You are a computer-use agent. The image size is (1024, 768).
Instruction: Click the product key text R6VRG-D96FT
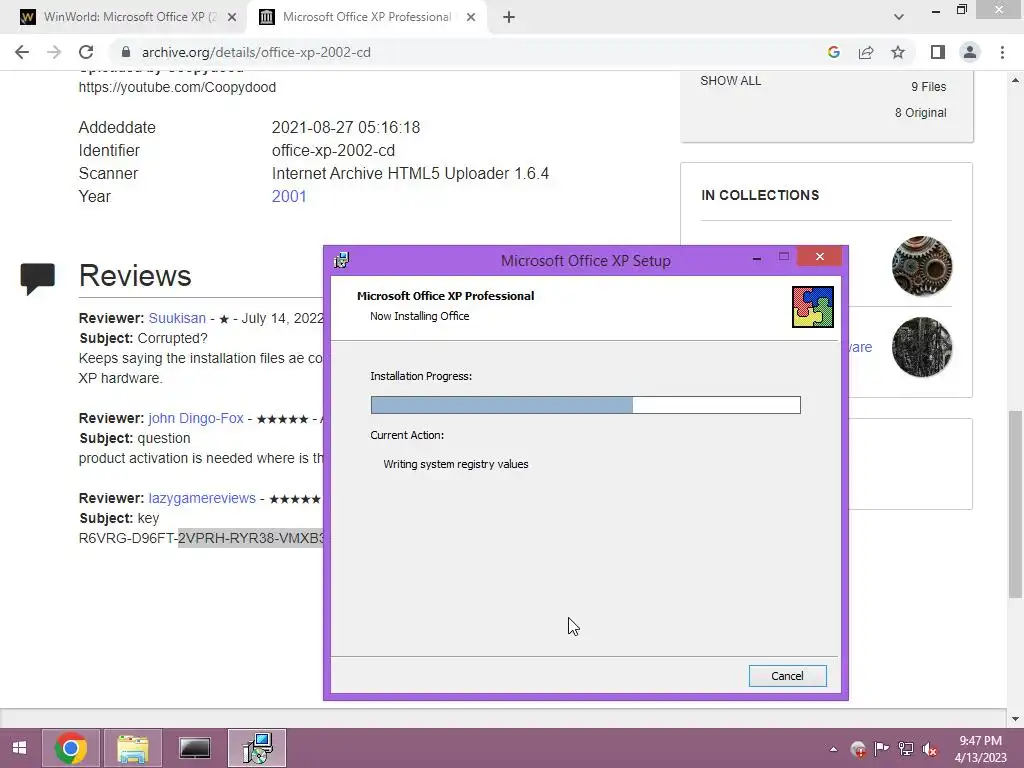pos(127,538)
